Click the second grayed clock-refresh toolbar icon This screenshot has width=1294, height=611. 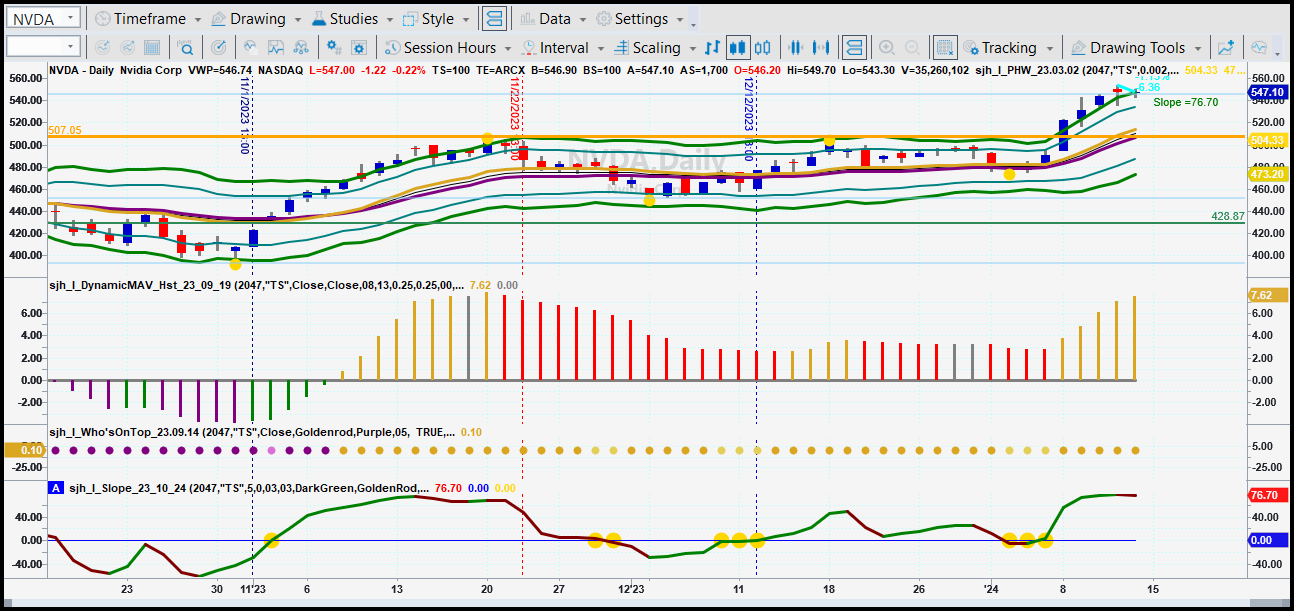129,48
